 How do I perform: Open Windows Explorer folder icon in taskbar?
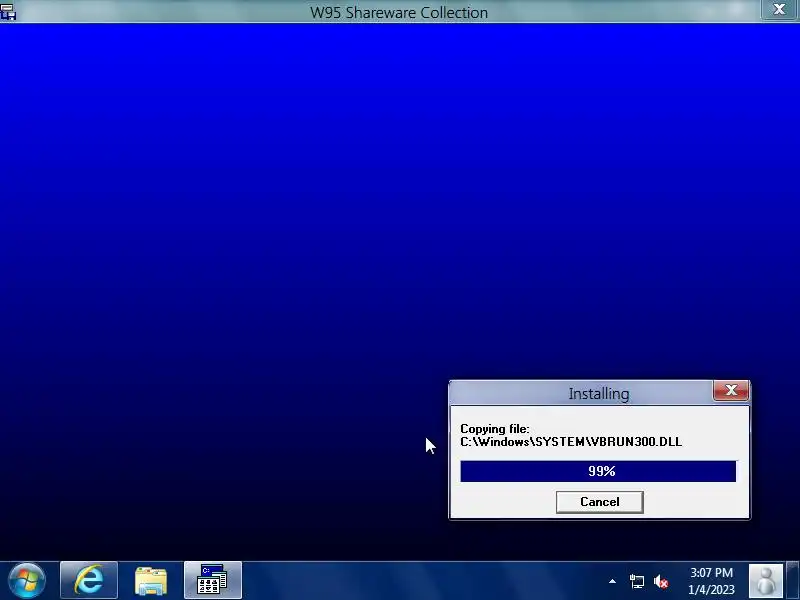pyautogui.click(x=151, y=580)
